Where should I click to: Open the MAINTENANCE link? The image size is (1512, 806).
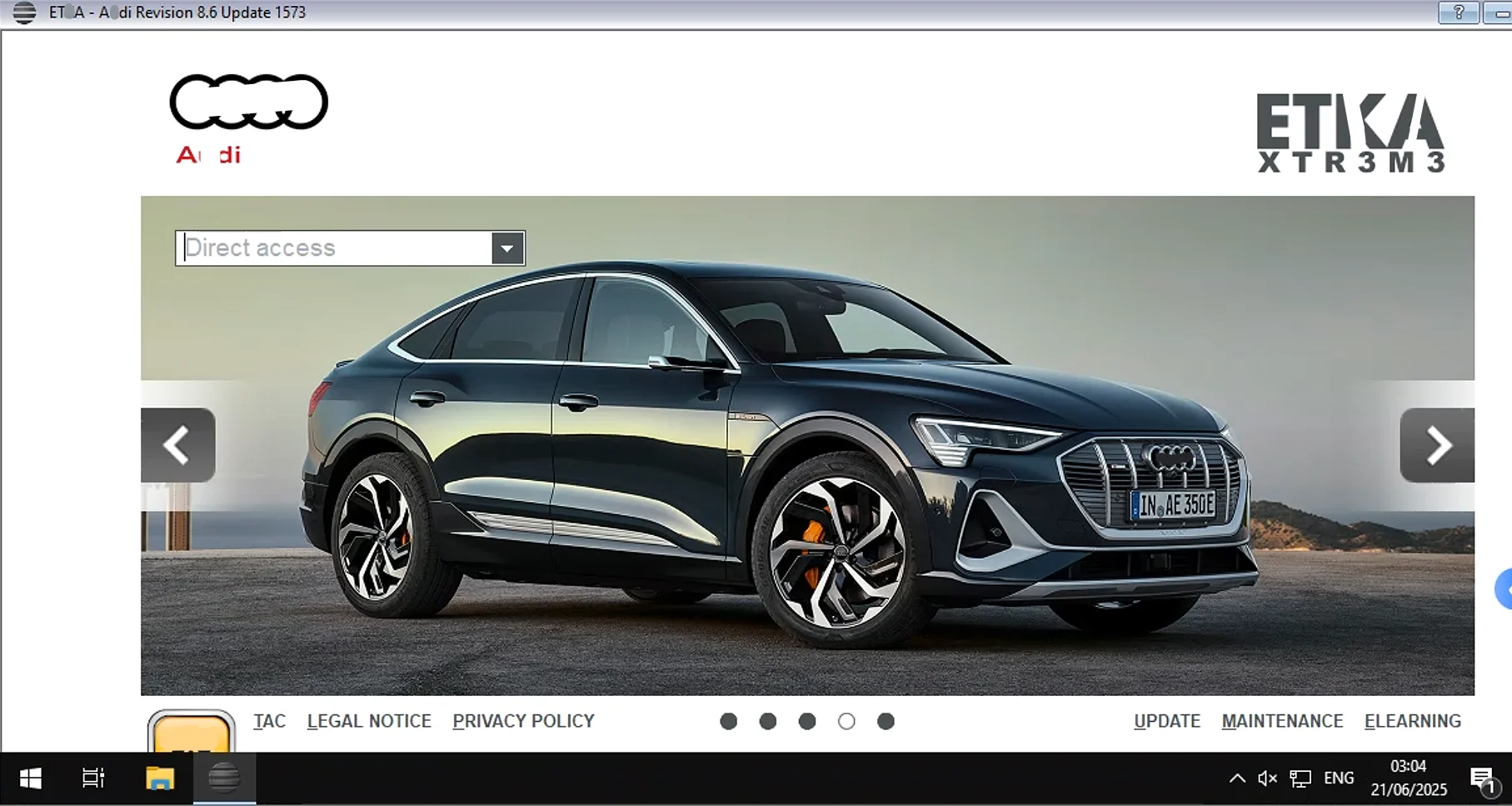click(x=1282, y=721)
